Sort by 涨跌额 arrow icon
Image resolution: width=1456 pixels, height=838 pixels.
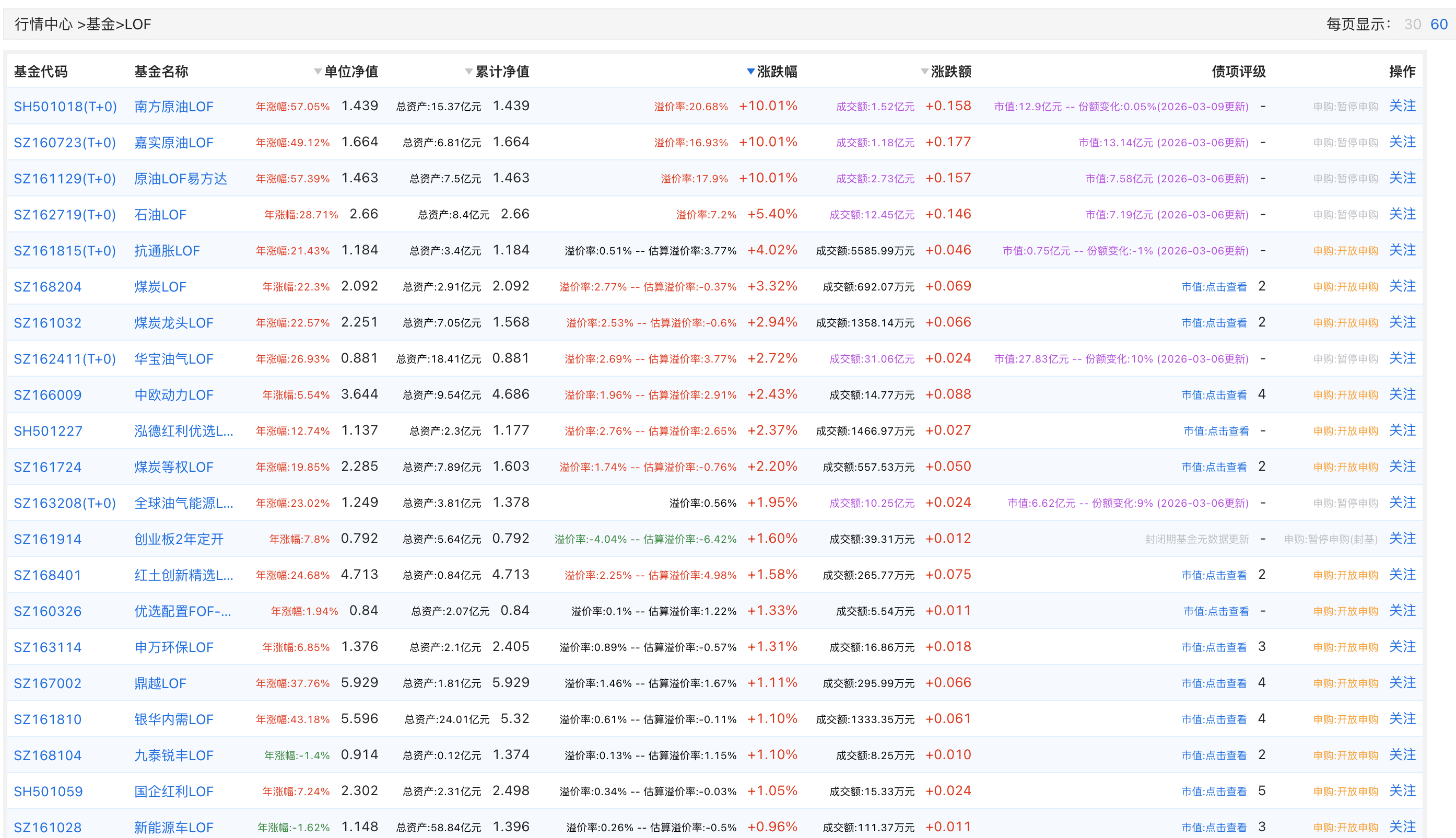tap(924, 72)
